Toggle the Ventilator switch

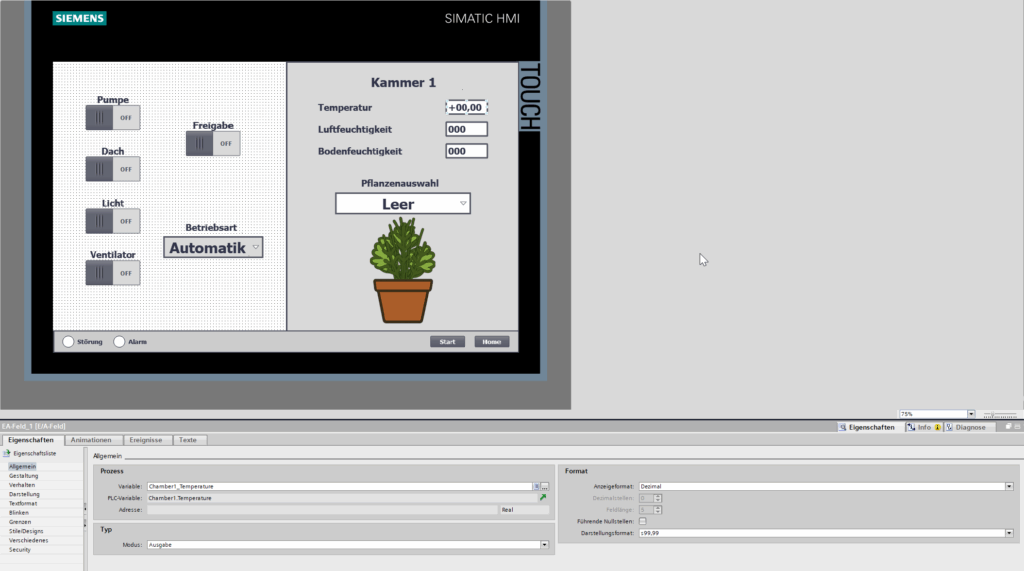click(x=112, y=273)
